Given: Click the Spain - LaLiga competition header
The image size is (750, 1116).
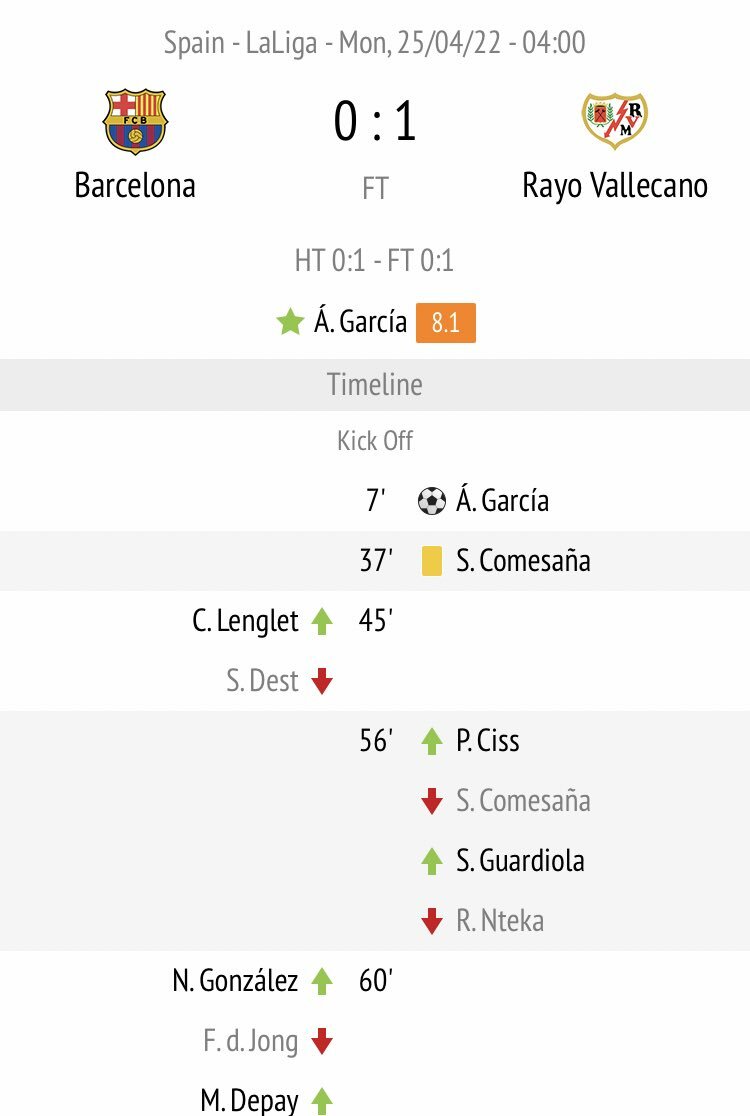Looking at the screenshot, I should (x=375, y=43).
